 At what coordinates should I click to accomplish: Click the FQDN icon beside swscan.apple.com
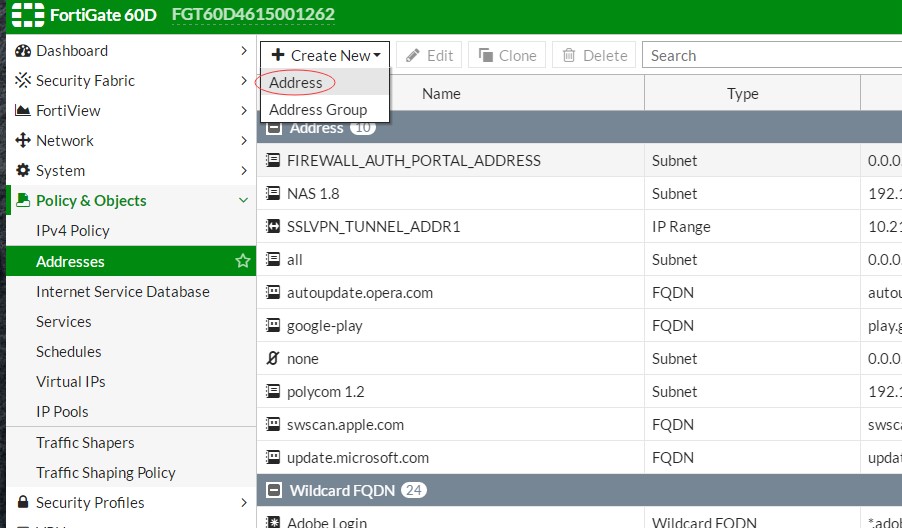[x=273, y=424]
